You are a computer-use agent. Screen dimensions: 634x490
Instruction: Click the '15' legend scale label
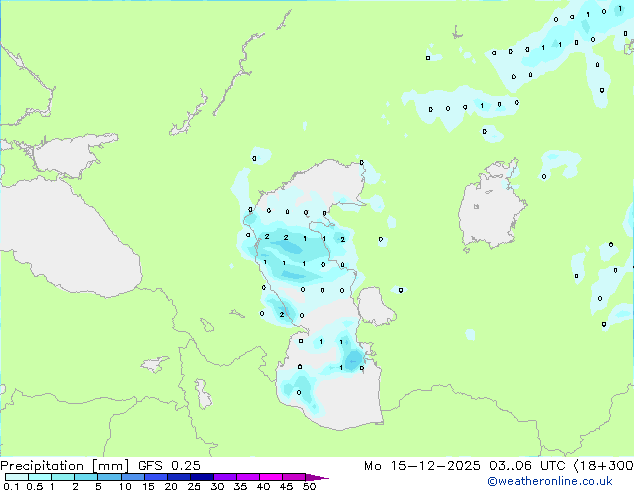[x=148, y=486]
